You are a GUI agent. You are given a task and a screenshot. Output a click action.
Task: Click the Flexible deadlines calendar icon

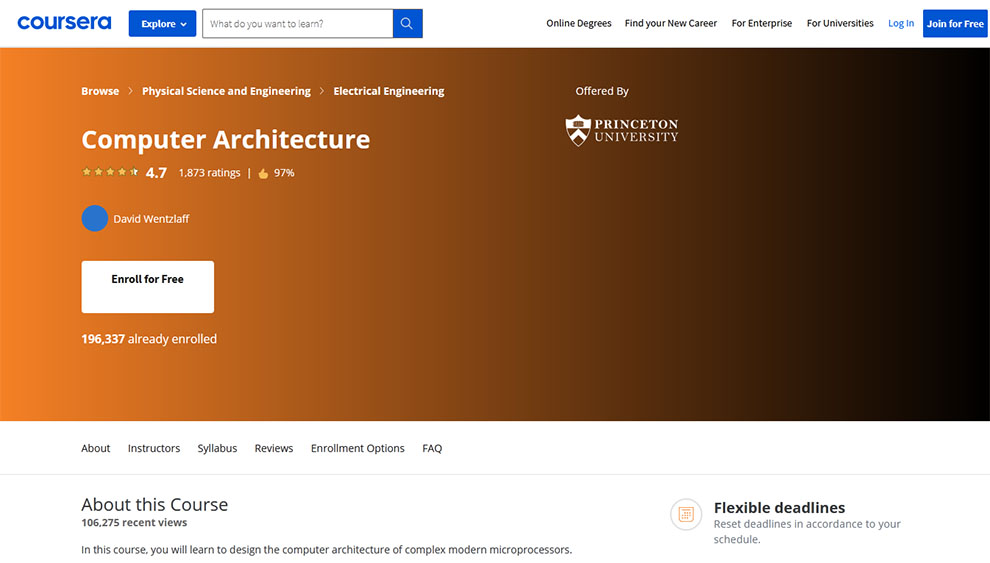(x=686, y=514)
